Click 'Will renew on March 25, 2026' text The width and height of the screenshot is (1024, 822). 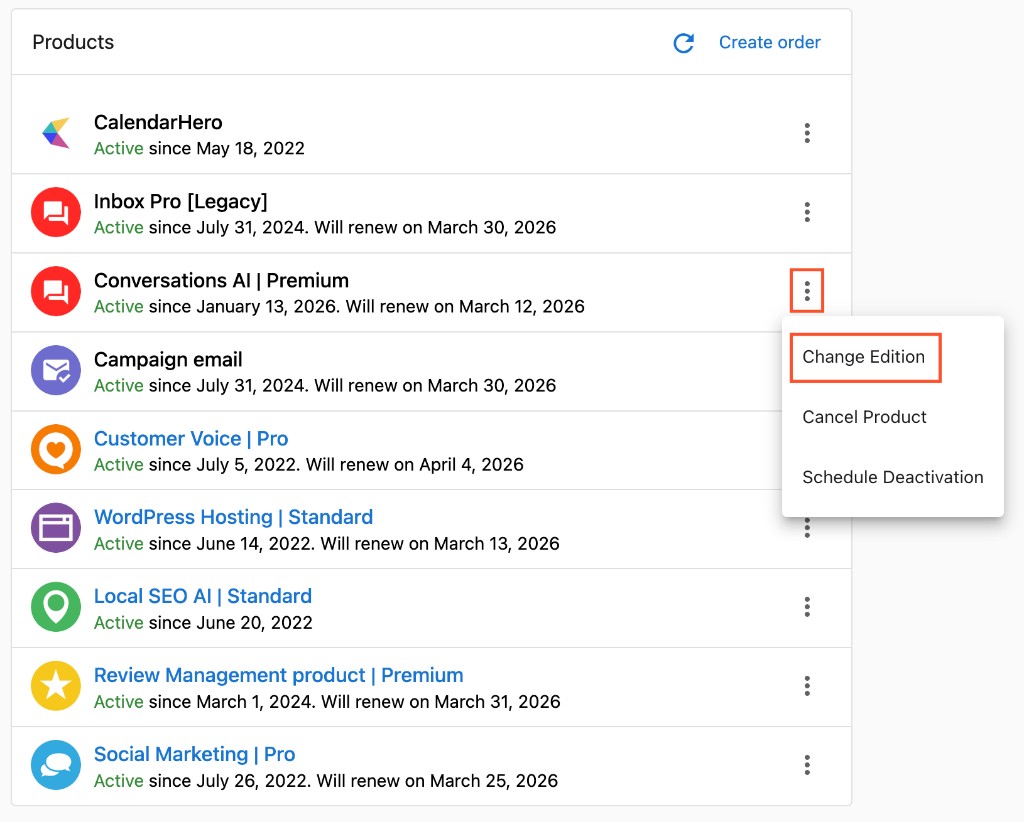point(437,781)
